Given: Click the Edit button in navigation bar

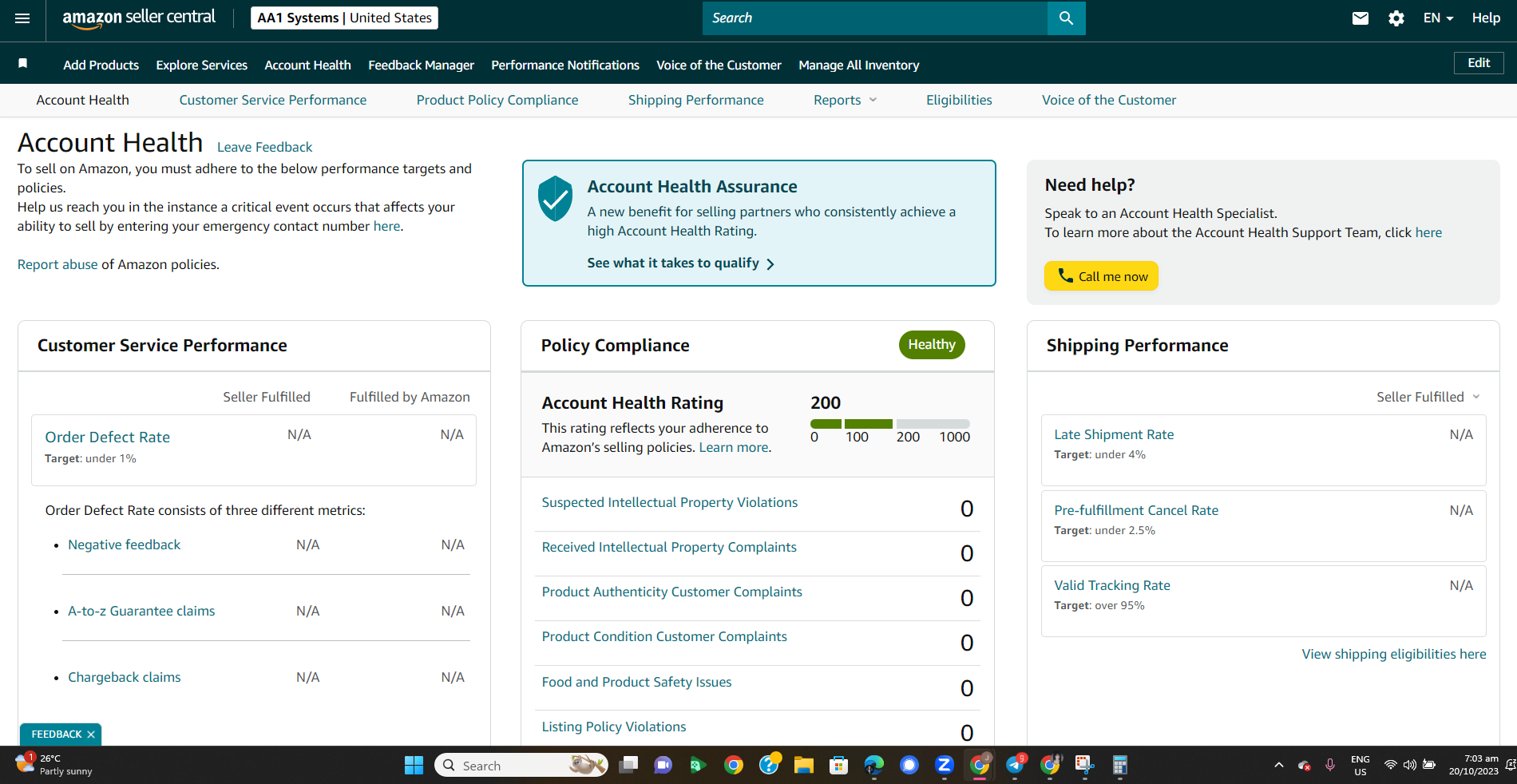Looking at the screenshot, I should click(x=1479, y=63).
